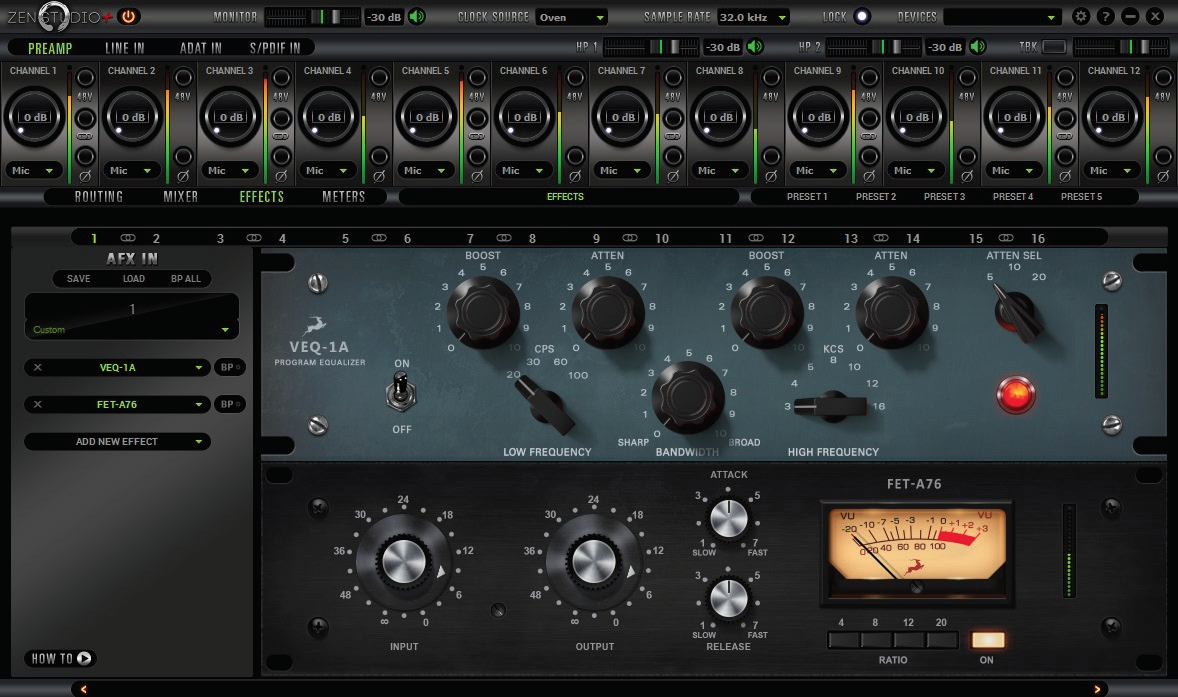Switch to the ADAT In tab
This screenshot has height=697, width=1178.
click(x=201, y=48)
